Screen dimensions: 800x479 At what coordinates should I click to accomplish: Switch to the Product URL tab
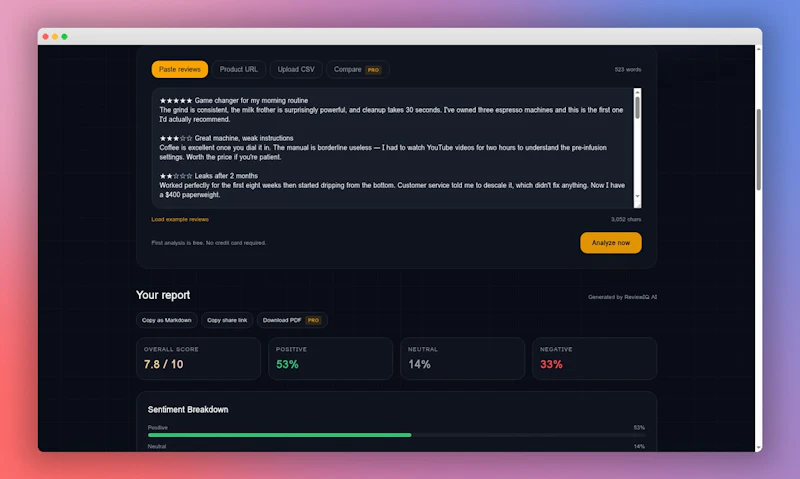[238, 69]
